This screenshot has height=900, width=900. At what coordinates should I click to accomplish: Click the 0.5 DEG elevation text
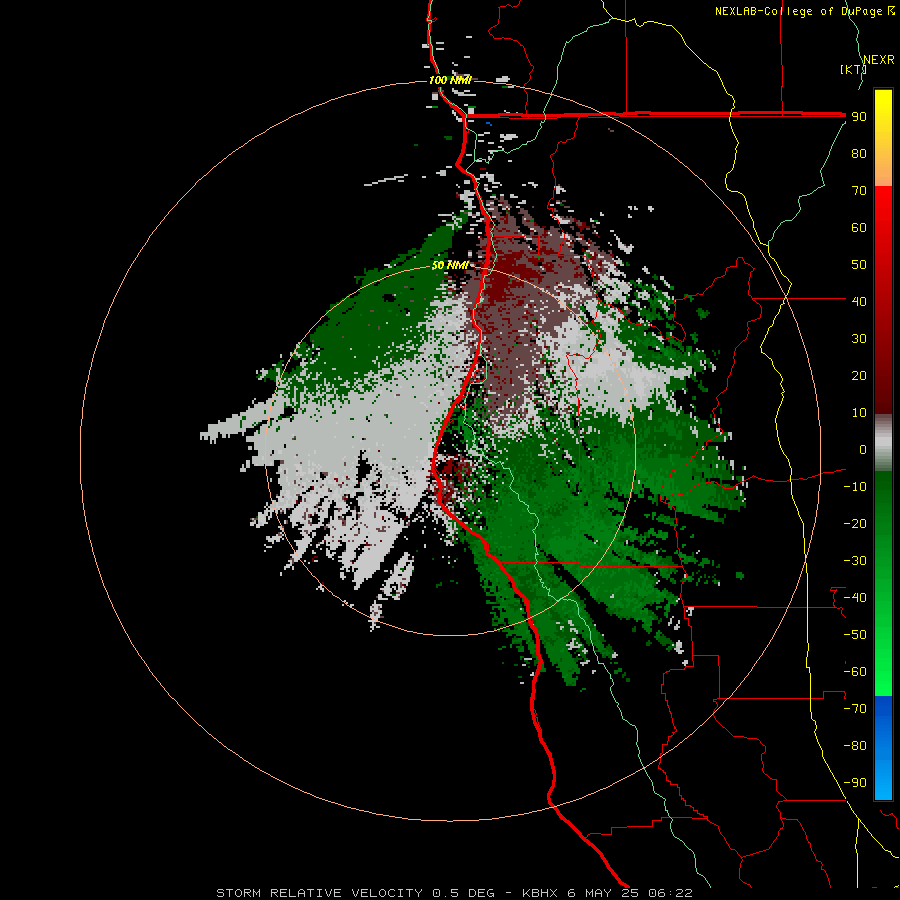point(463,893)
